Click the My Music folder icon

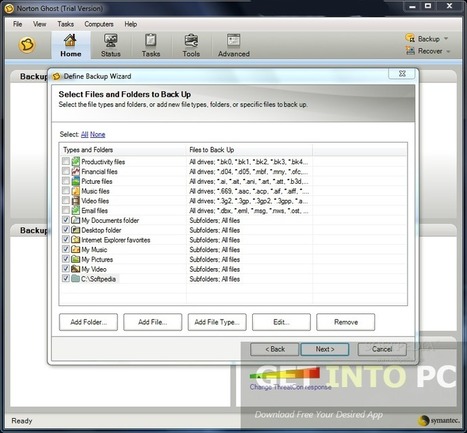[76, 249]
